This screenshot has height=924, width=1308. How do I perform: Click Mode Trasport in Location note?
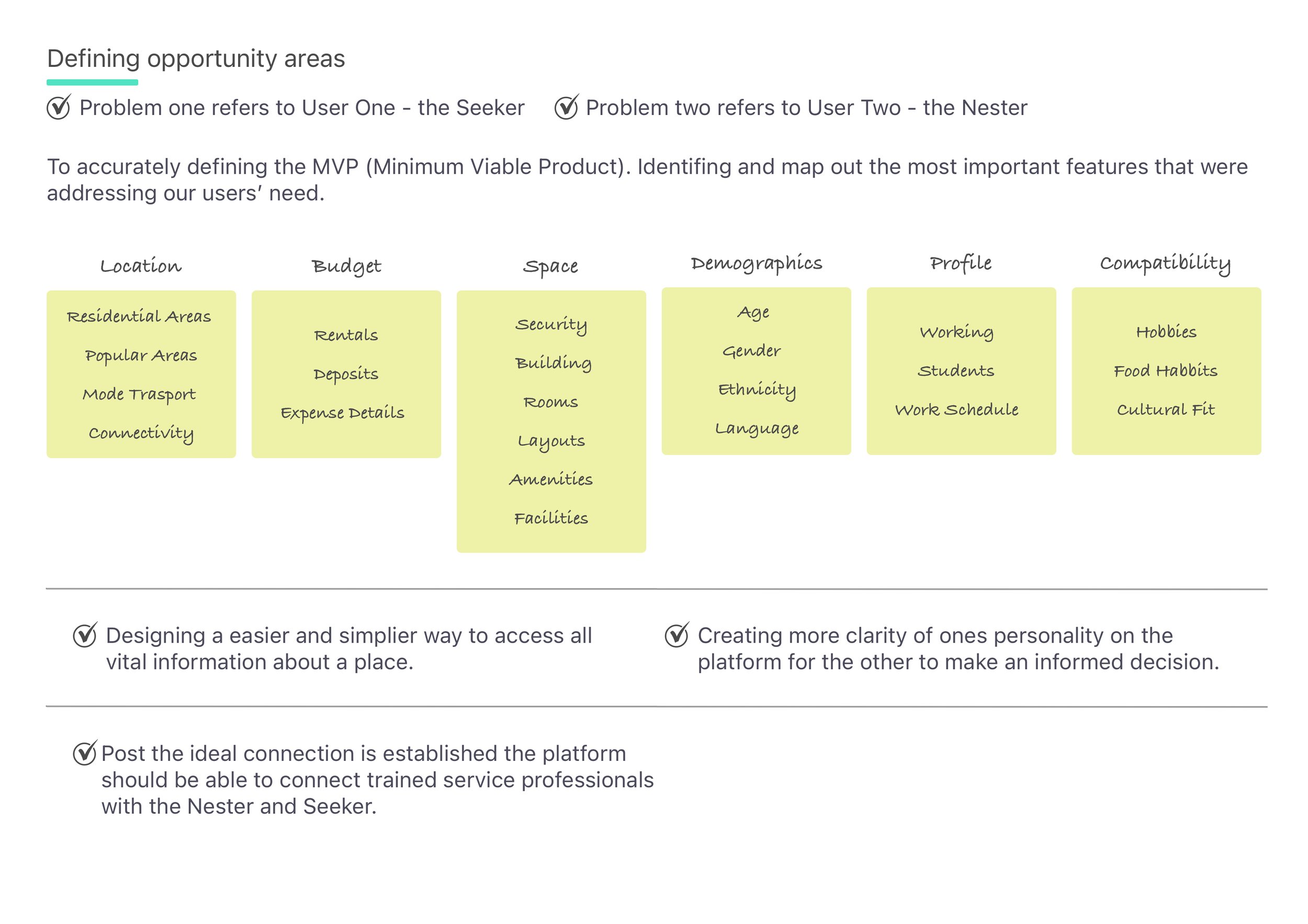(139, 394)
